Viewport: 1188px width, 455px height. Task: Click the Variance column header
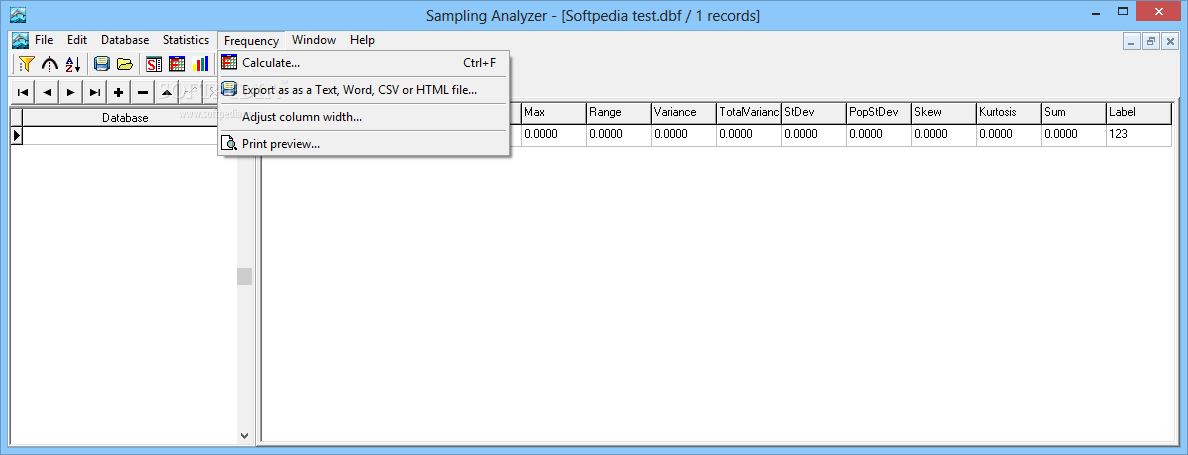(x=683, y=112)
